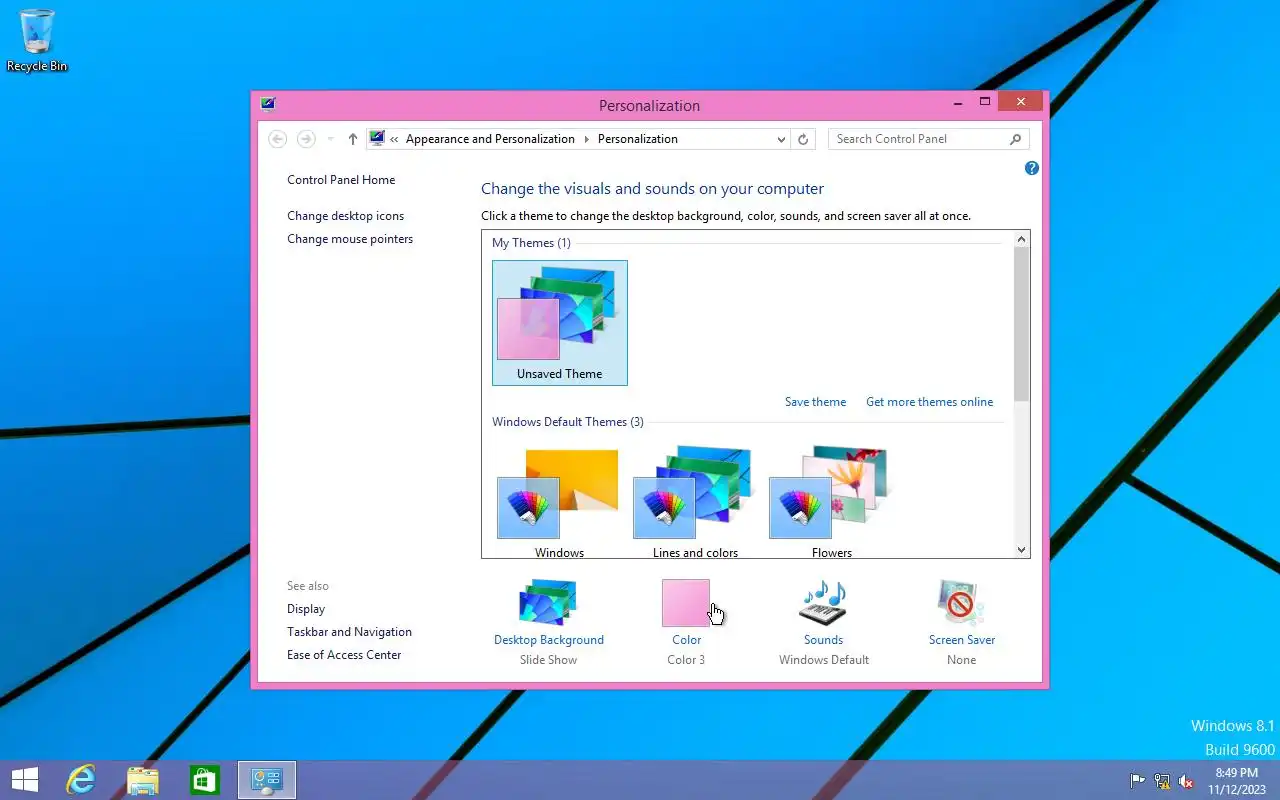
Task: Go to Control Panel Home
Action: (x=341, y=180)
